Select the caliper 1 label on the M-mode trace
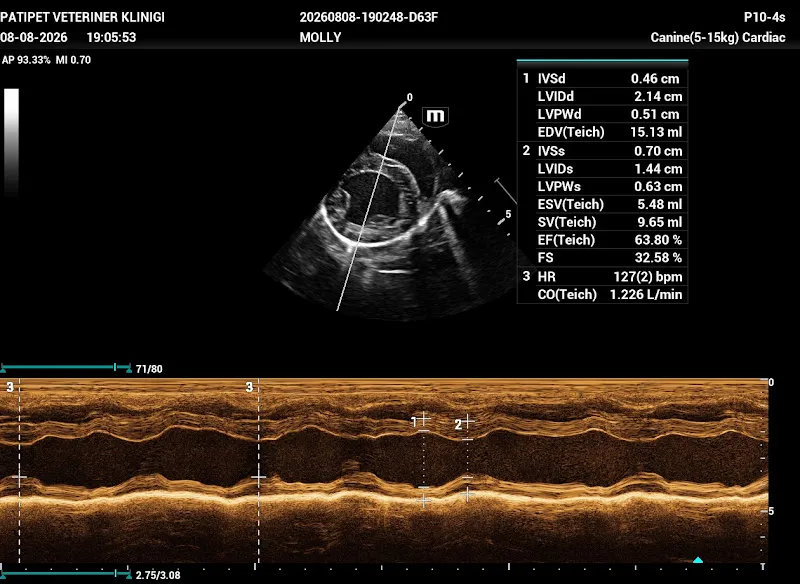 (x=414, y=422)
